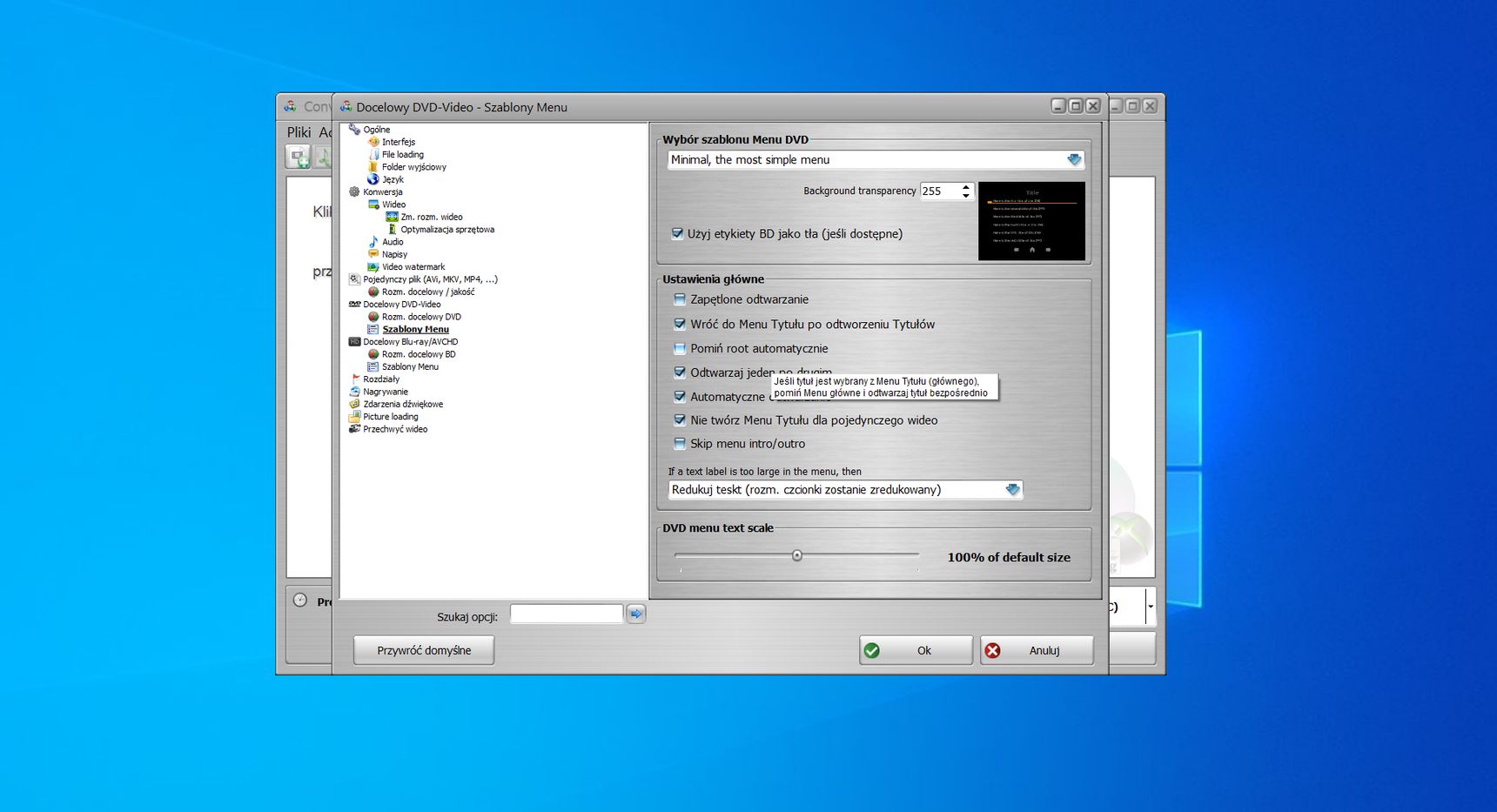Click add-file icon in background window toolbar
Viewport: 1497px width, 812px height.
click(x=299, y=158)
